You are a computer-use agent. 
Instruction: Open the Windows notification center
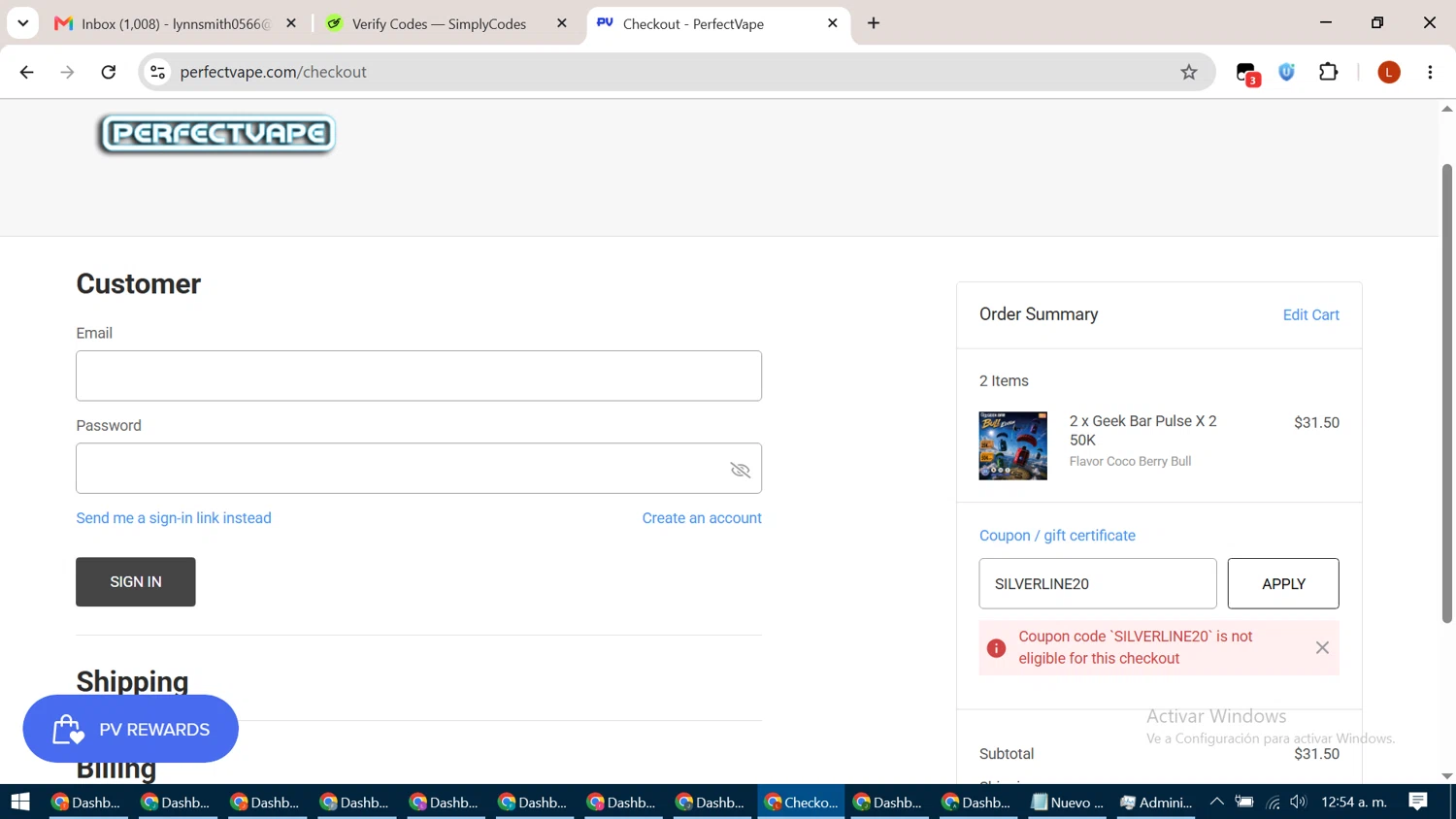tap(1418, 802)
